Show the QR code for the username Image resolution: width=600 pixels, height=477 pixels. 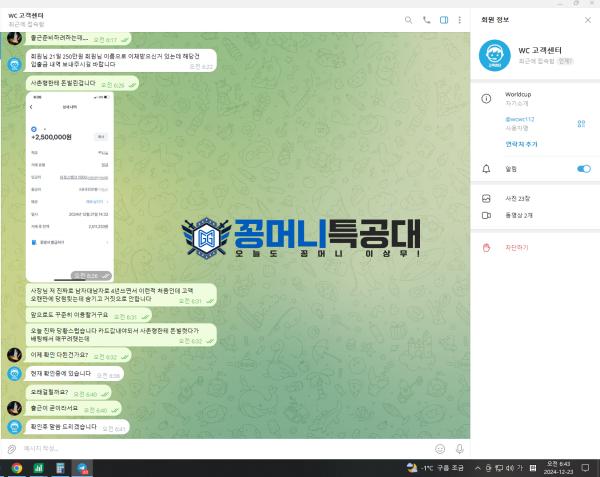coord(581,124)
